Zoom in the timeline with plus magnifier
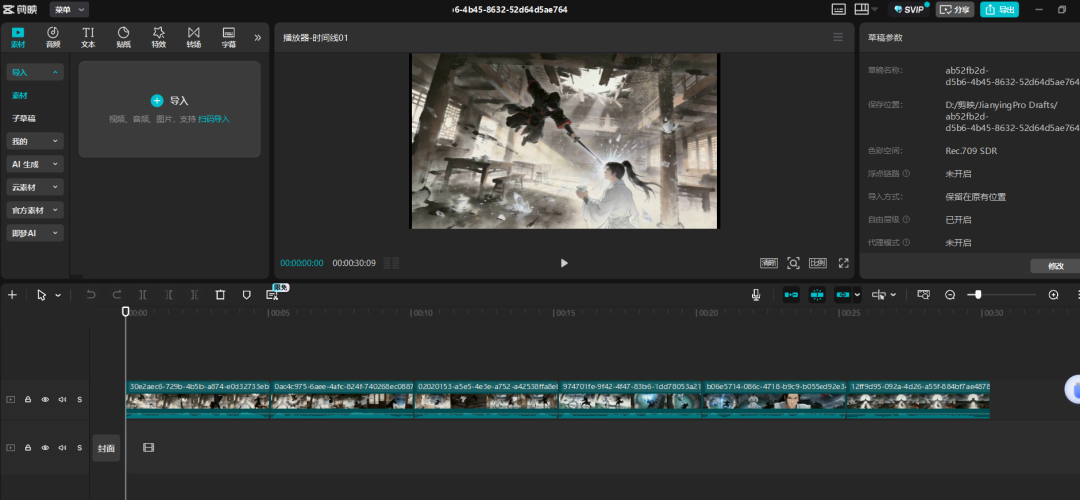Screen dimensions: 1080x500 point(1053,295)
